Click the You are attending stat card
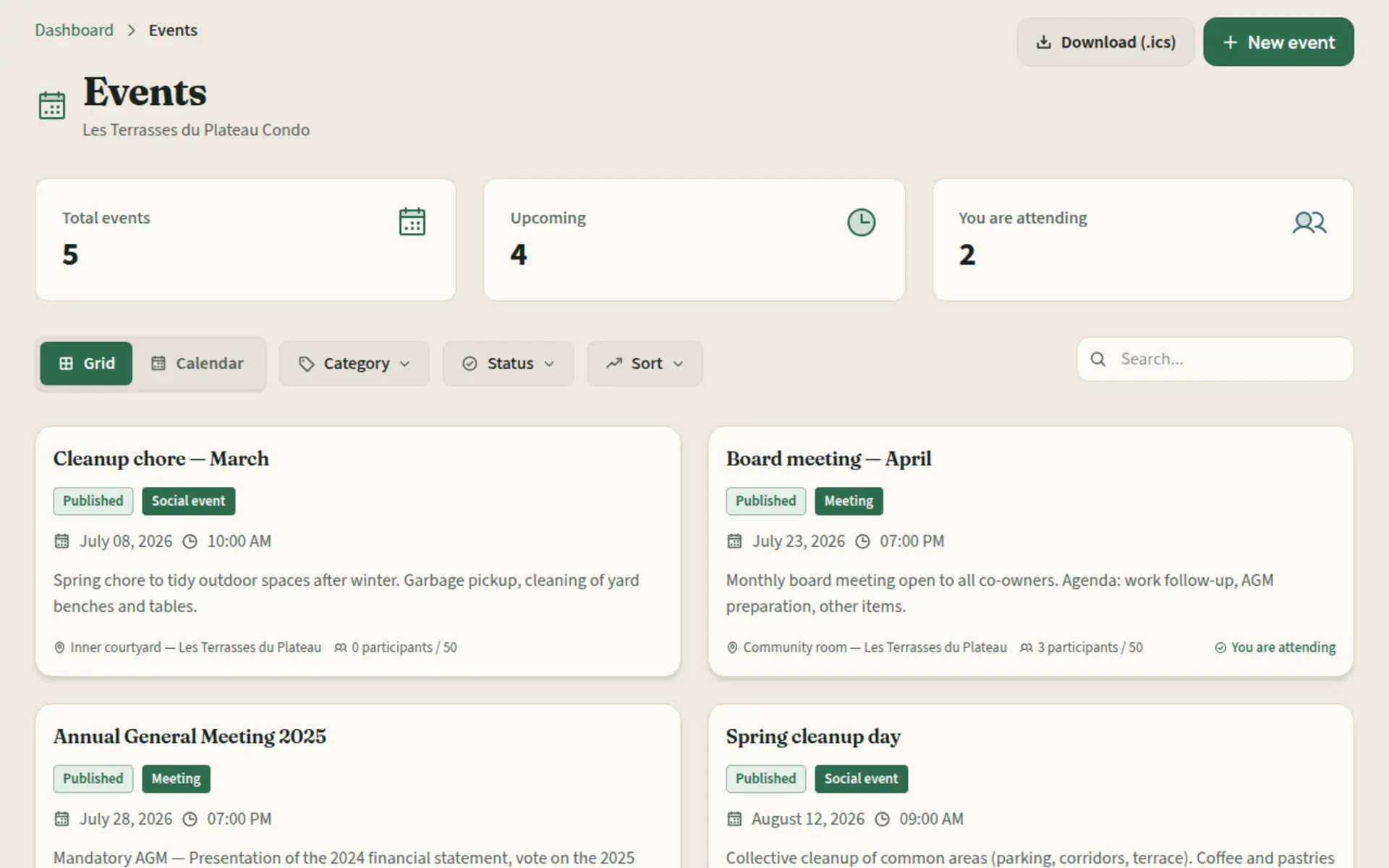Image resolution: width=1389 pixels, height=868 pixels. coord(1143,240)
